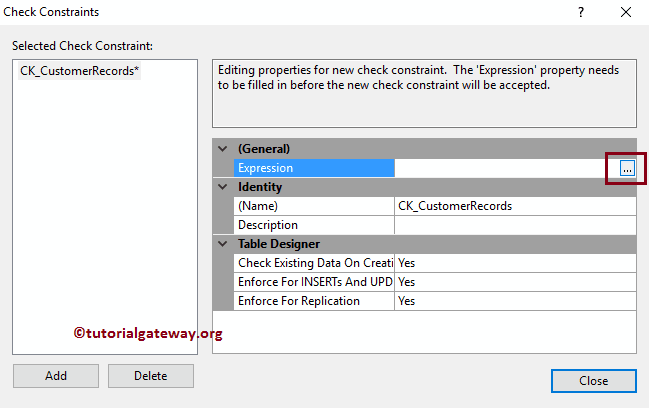Toggle Enforce For Replication Yes value
This screenshot has width=649, height=408.
(x=514, y=301)
